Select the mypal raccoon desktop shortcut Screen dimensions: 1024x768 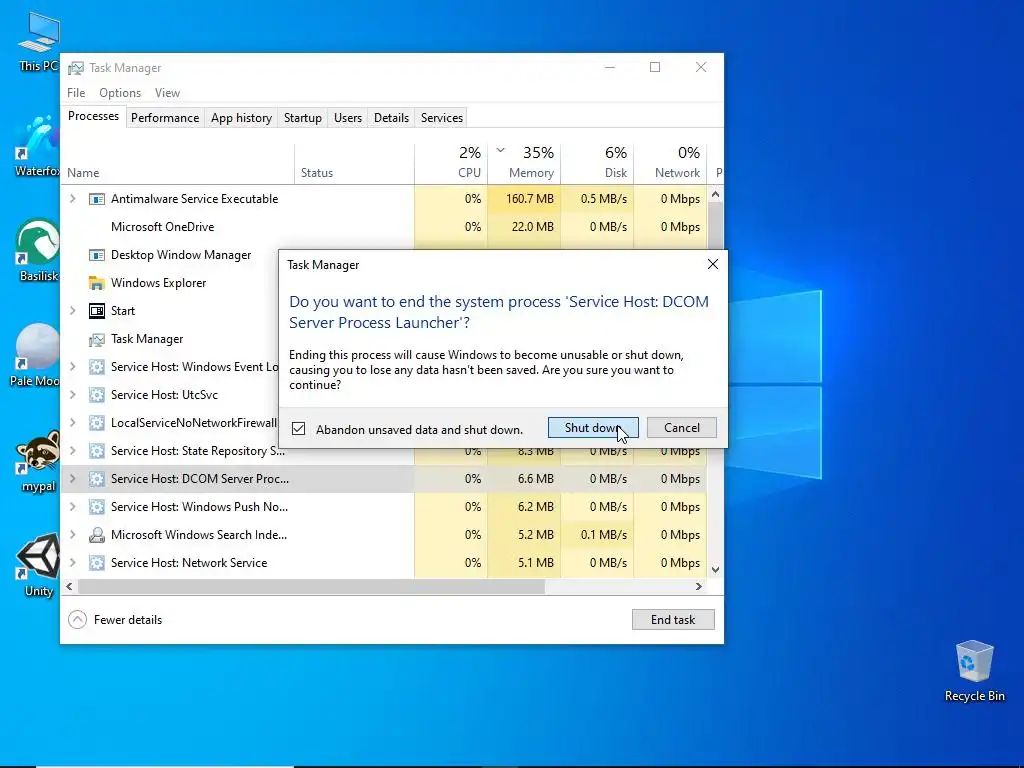38,460
